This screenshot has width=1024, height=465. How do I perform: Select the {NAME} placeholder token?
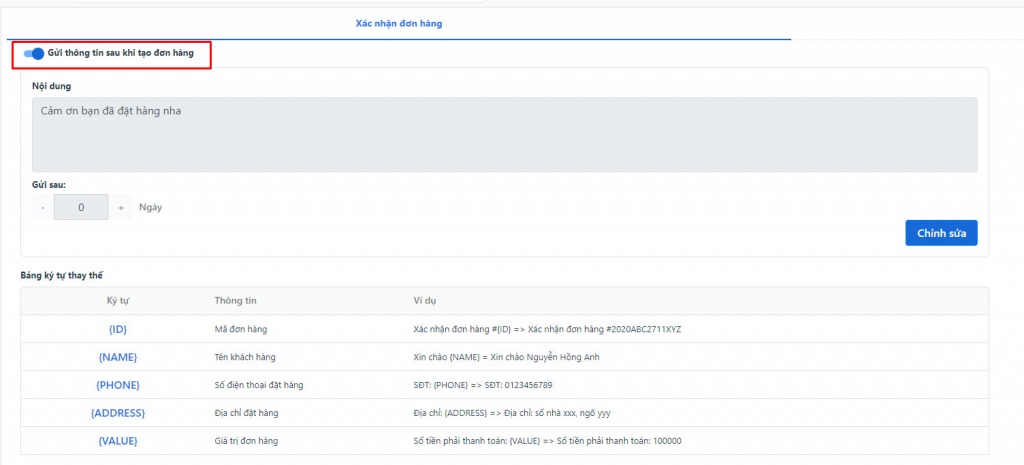point(118,357)
